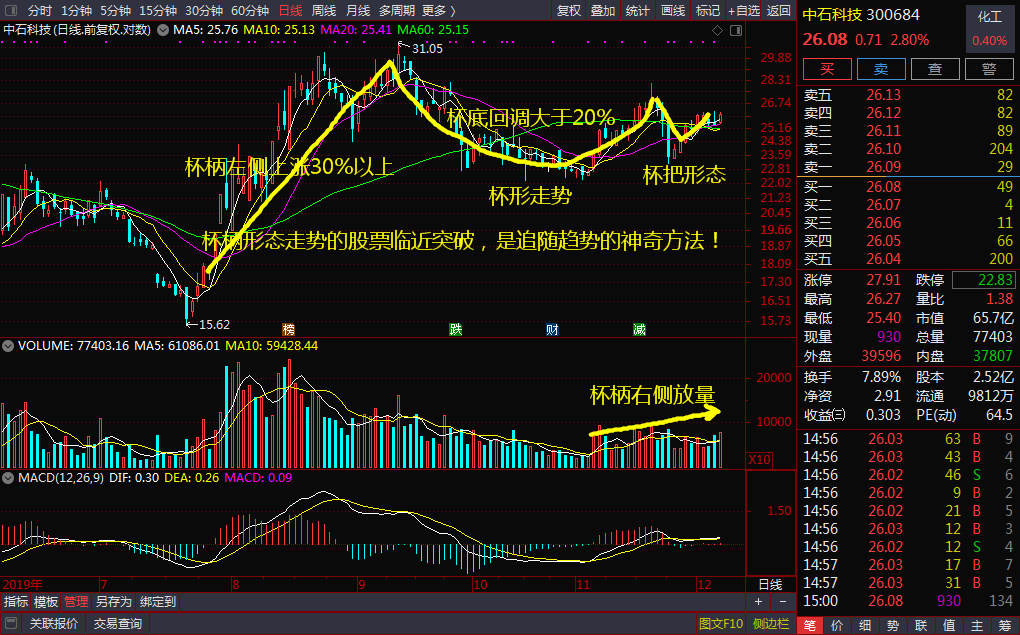Click the X10 volume scale indicator
Screen dimensions: 1020x635
[760, 459]
